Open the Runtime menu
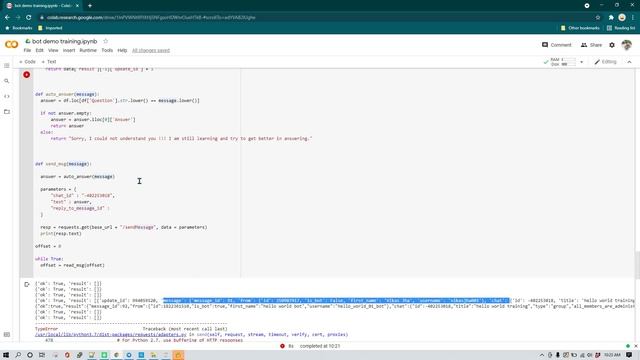Viewport: 640px width, 360px height. [88, 50]
